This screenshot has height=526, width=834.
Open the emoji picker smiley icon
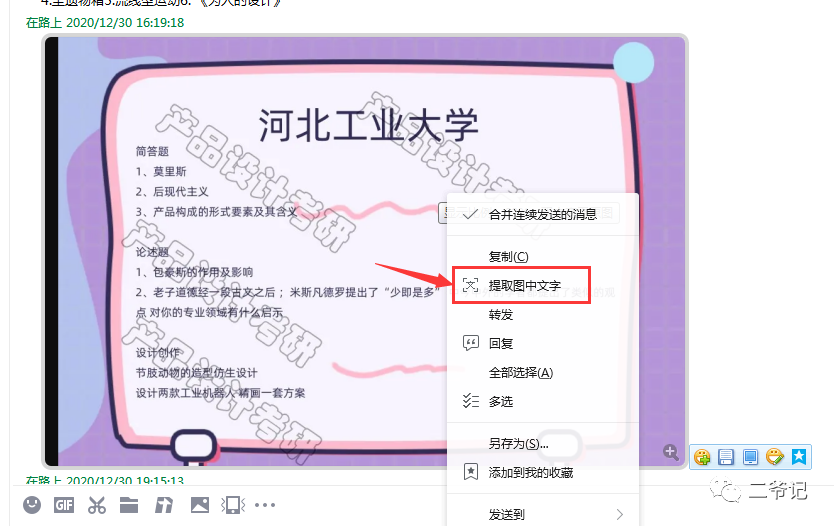point(32,505)
